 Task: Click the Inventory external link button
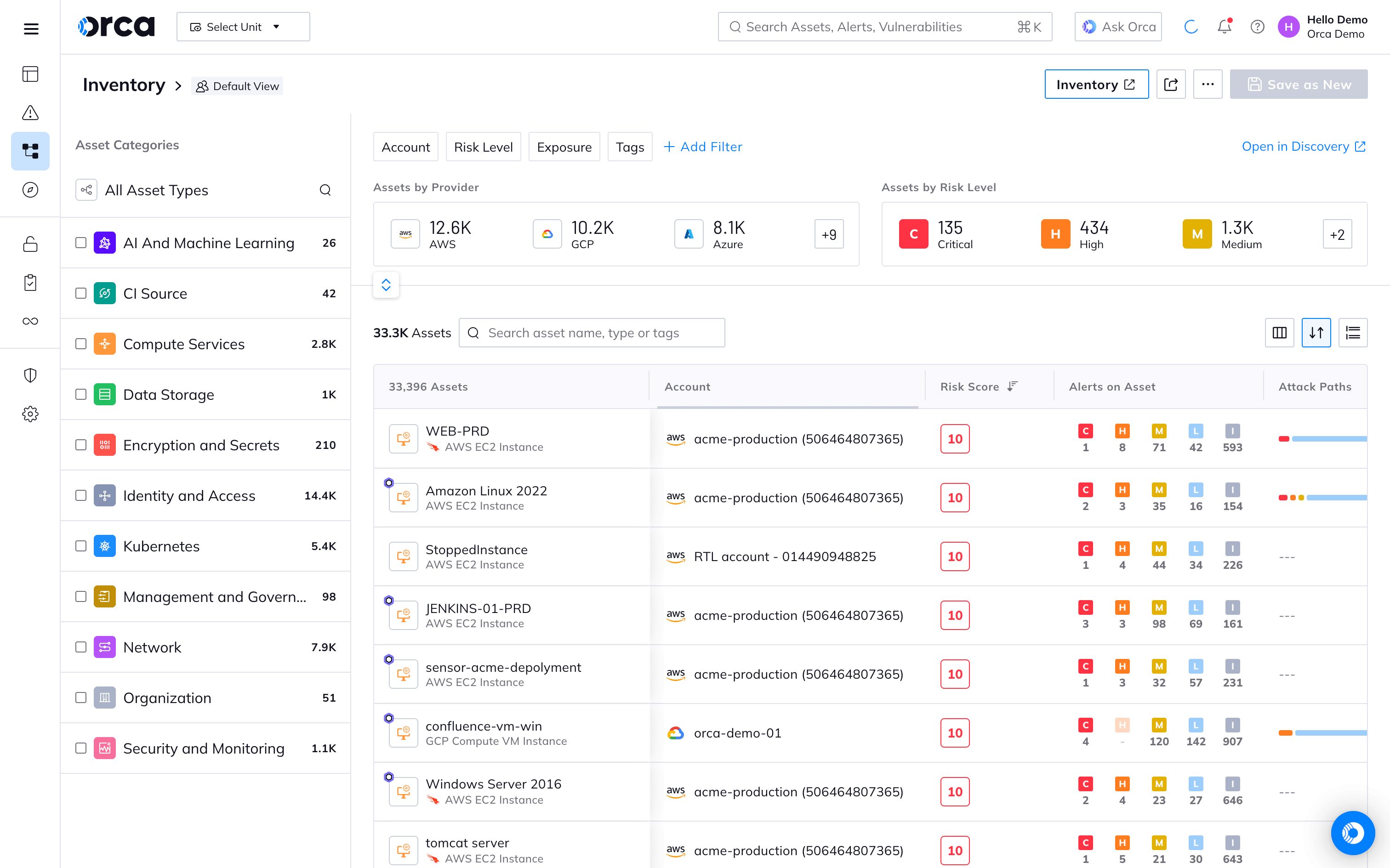pyautogui.click(x=1096, y=85)
